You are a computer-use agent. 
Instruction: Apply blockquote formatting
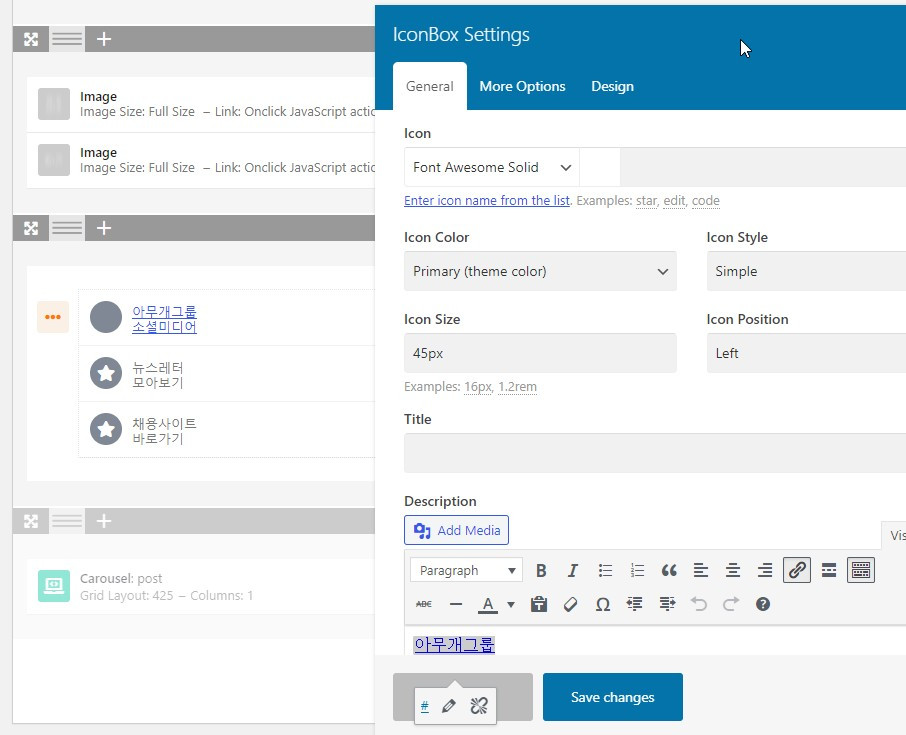point(669,570)
